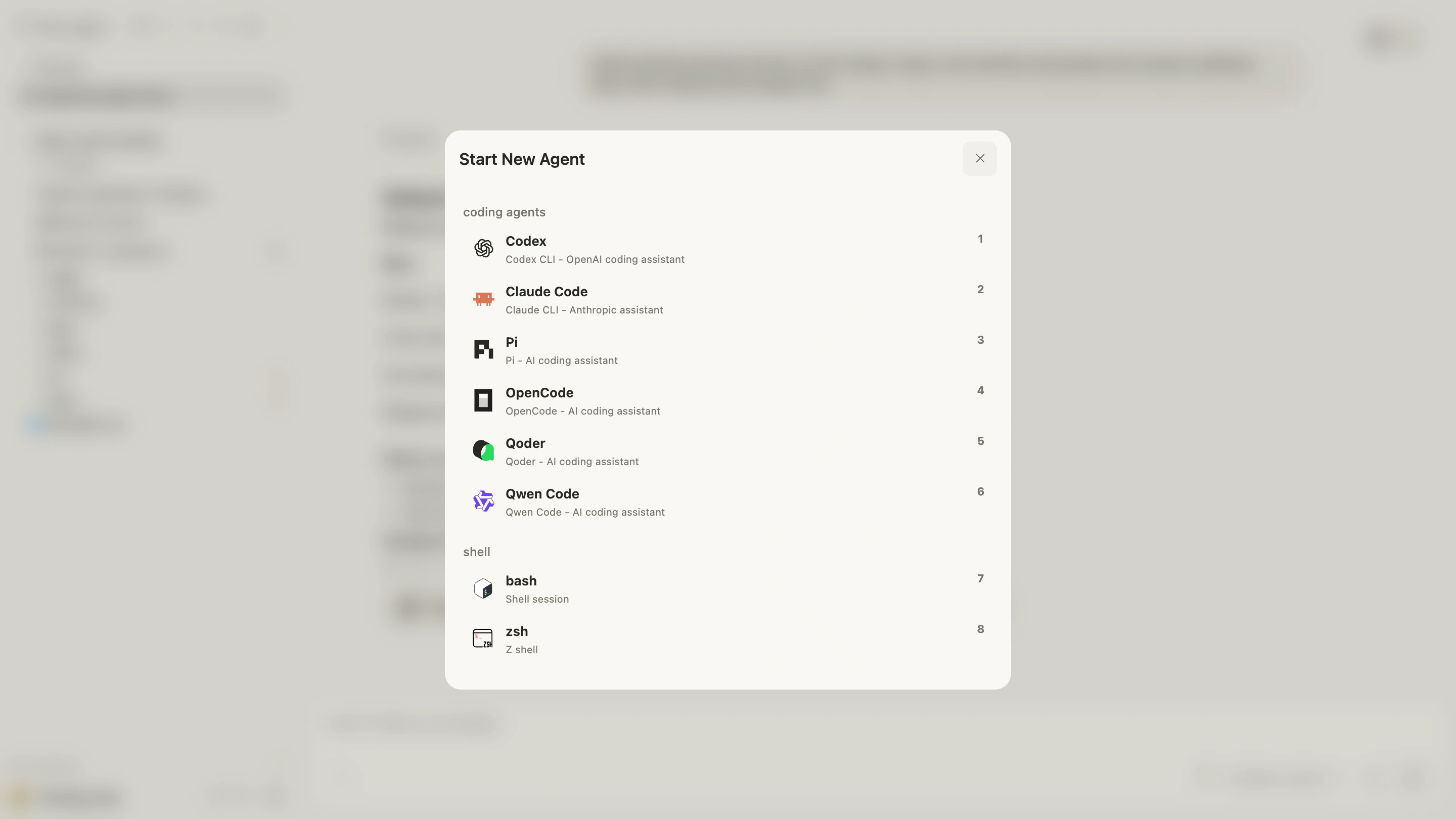Click shortcut number 2 beside Claude Code
The height and width of the screenshot is (819, 1456).
(x=981, y=289)
